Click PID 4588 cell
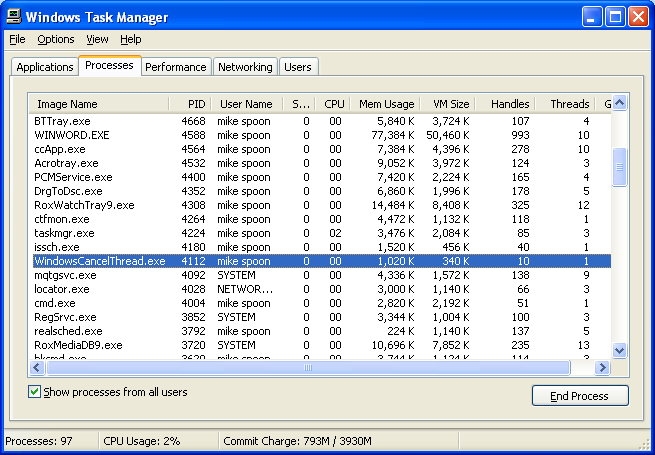The image size is (655, 455). [x=193, y=135]
